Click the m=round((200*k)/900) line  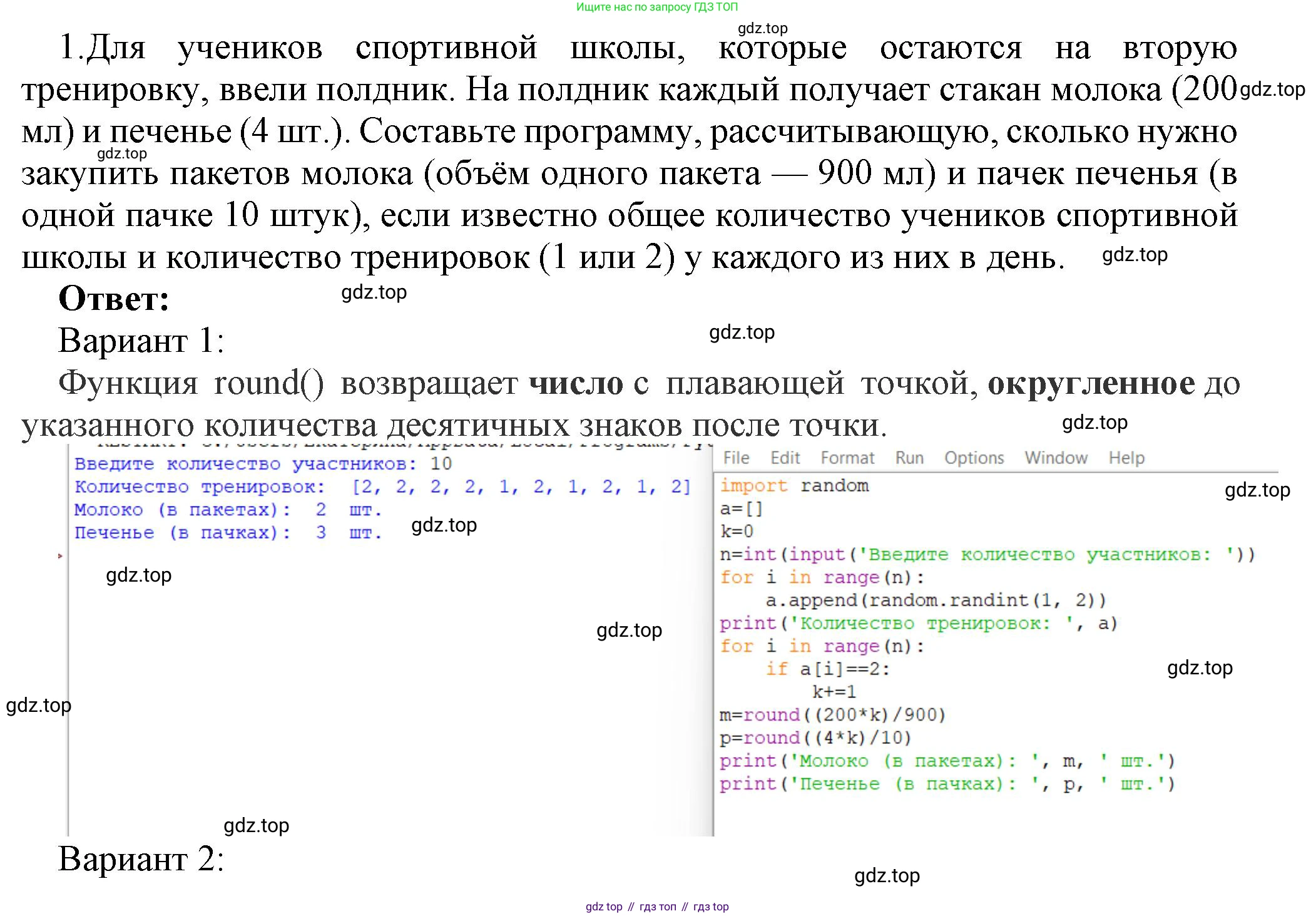832,714
